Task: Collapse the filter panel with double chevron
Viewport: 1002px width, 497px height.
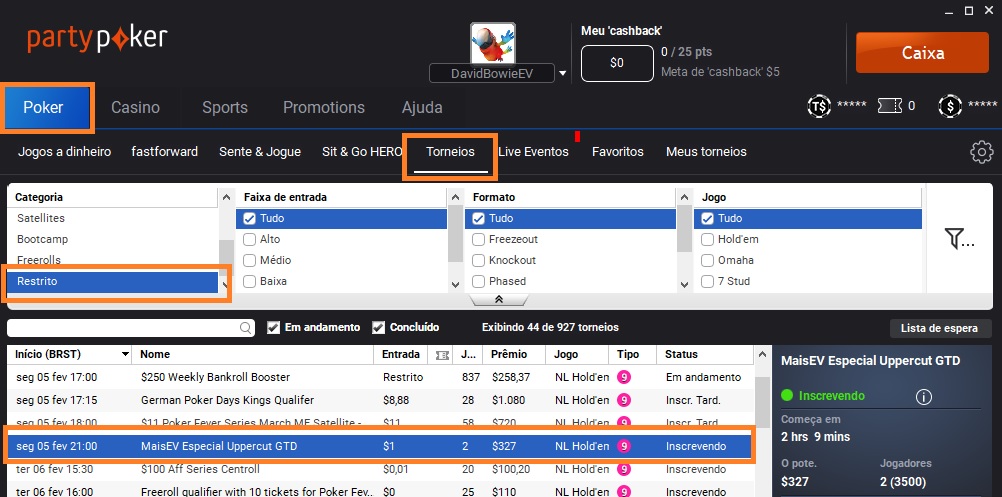Action: click(x=499, y=300)
